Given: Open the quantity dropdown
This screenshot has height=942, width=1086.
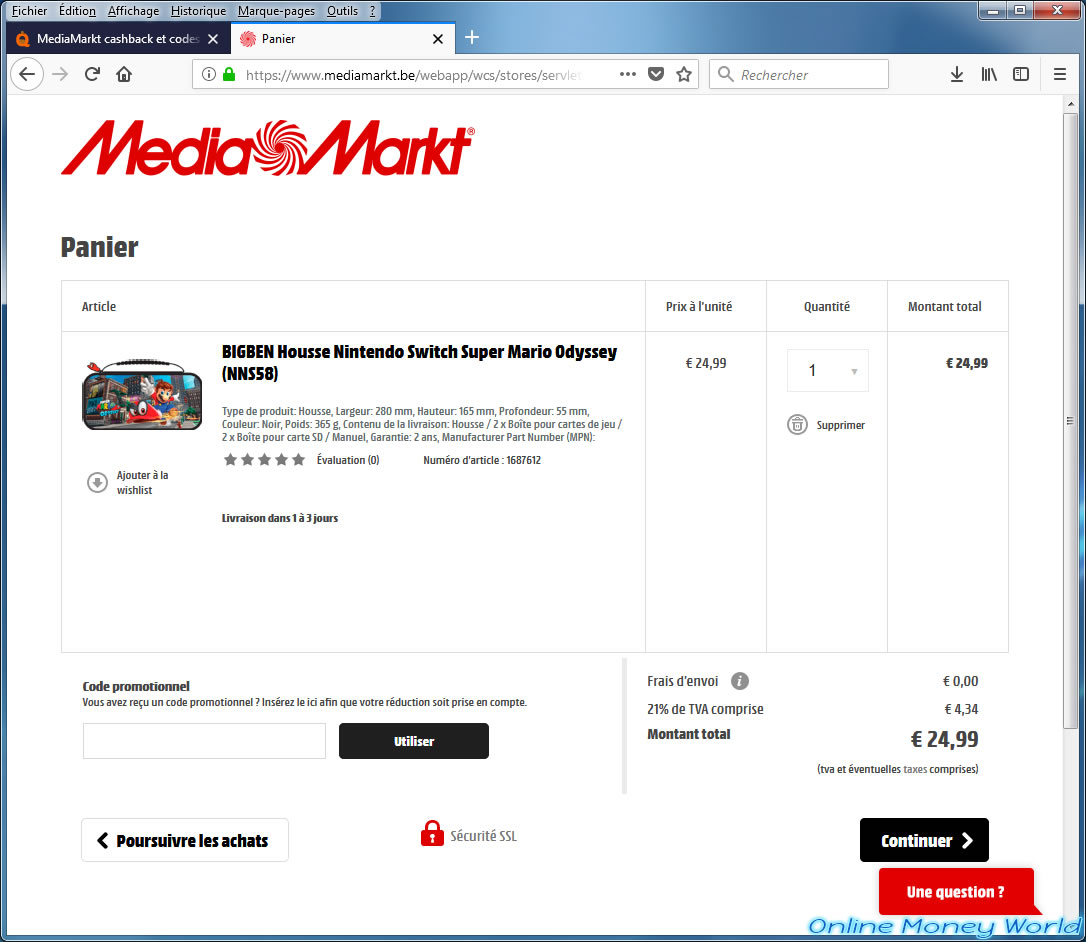Looking at the screenshot, I should pyautogui.click(x=828, y=371).
